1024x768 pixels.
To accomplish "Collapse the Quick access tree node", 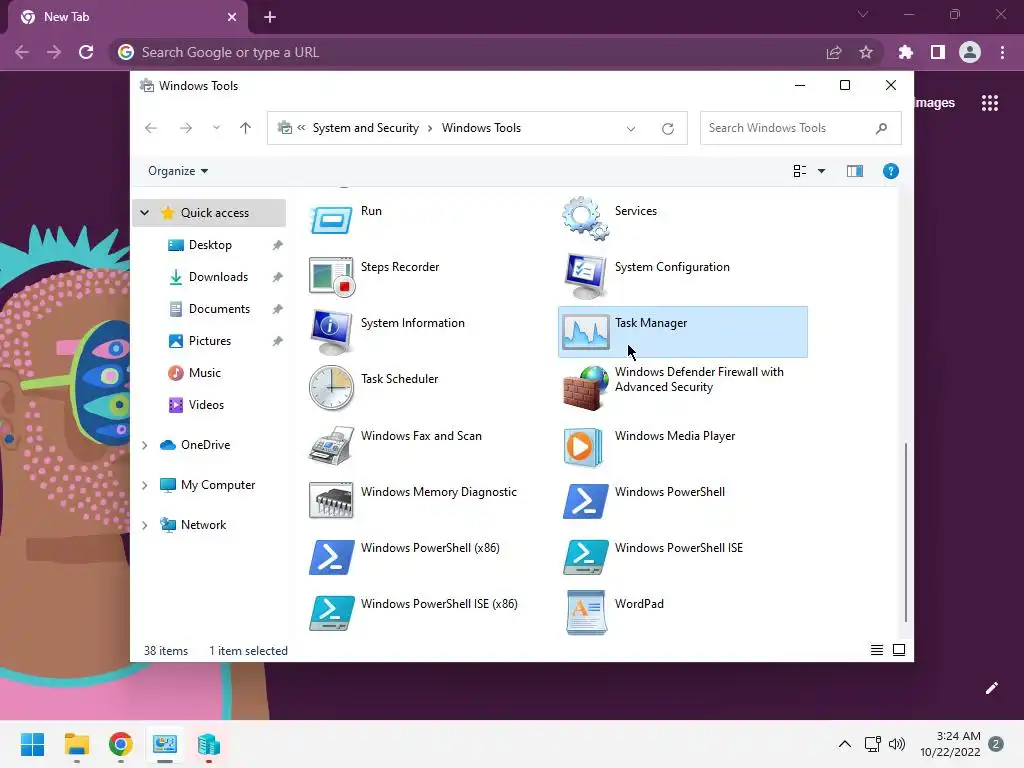I will coord(145,213).
